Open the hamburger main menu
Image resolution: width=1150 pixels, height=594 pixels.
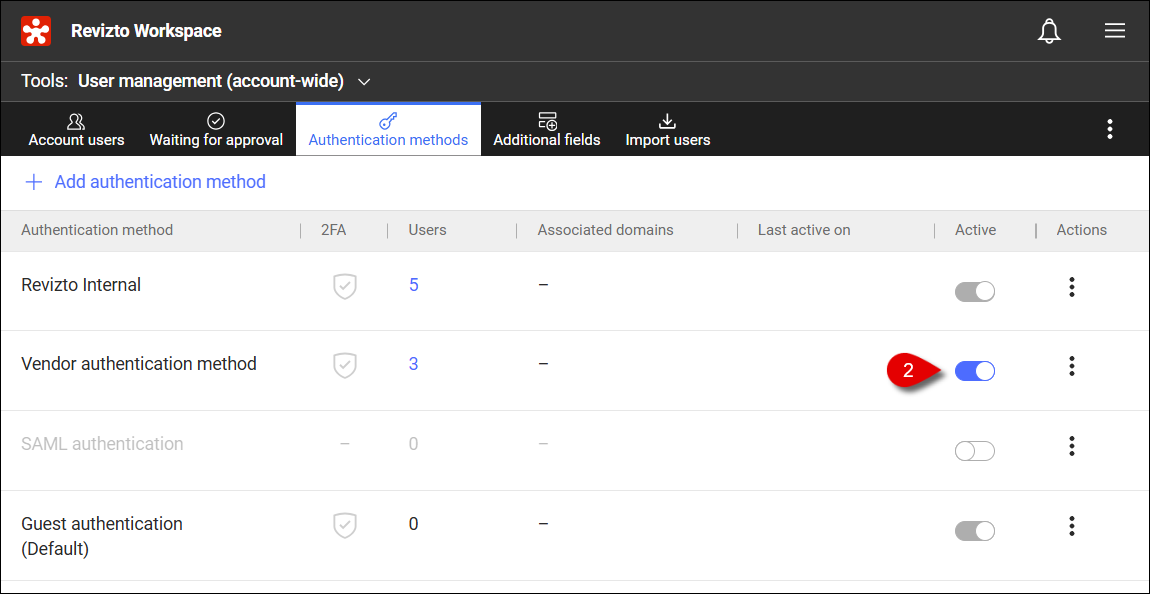point(1115,31)
